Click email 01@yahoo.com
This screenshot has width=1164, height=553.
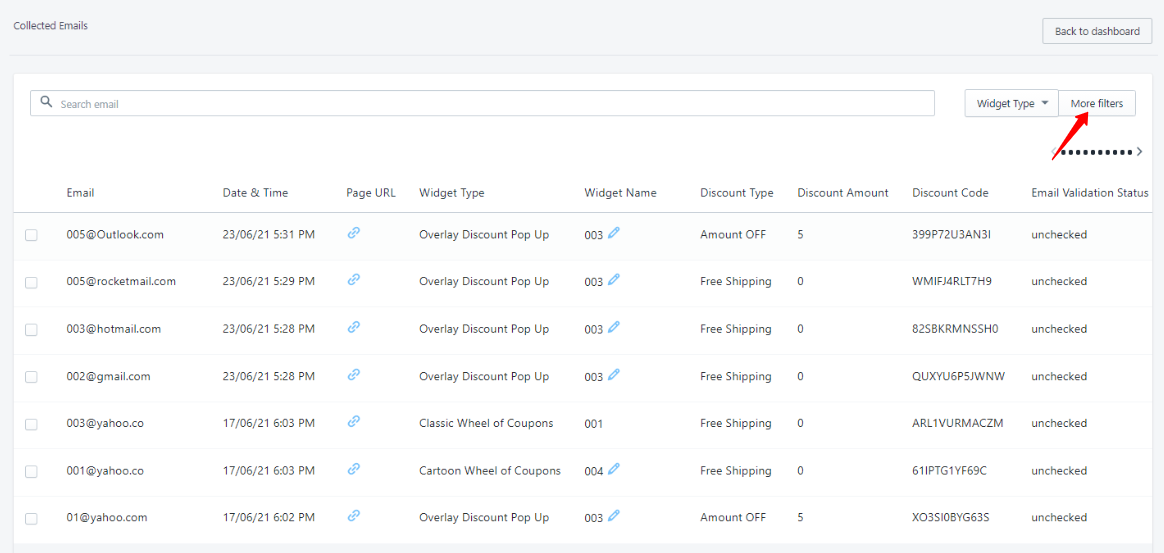(x=107, y=517)
